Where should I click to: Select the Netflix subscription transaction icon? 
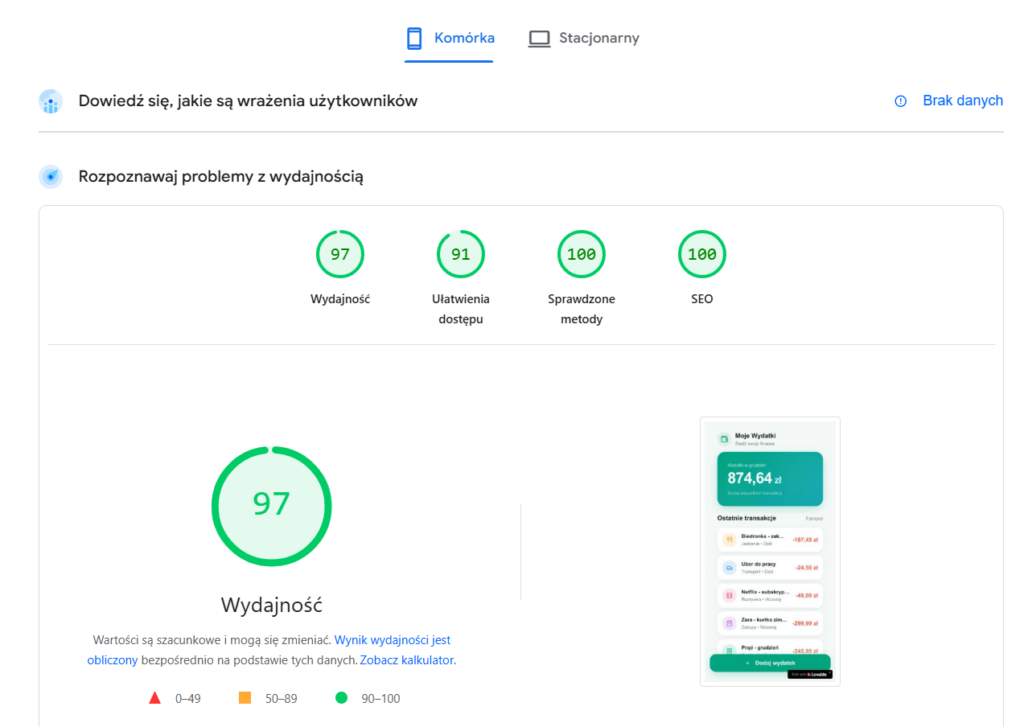(730, 594)
